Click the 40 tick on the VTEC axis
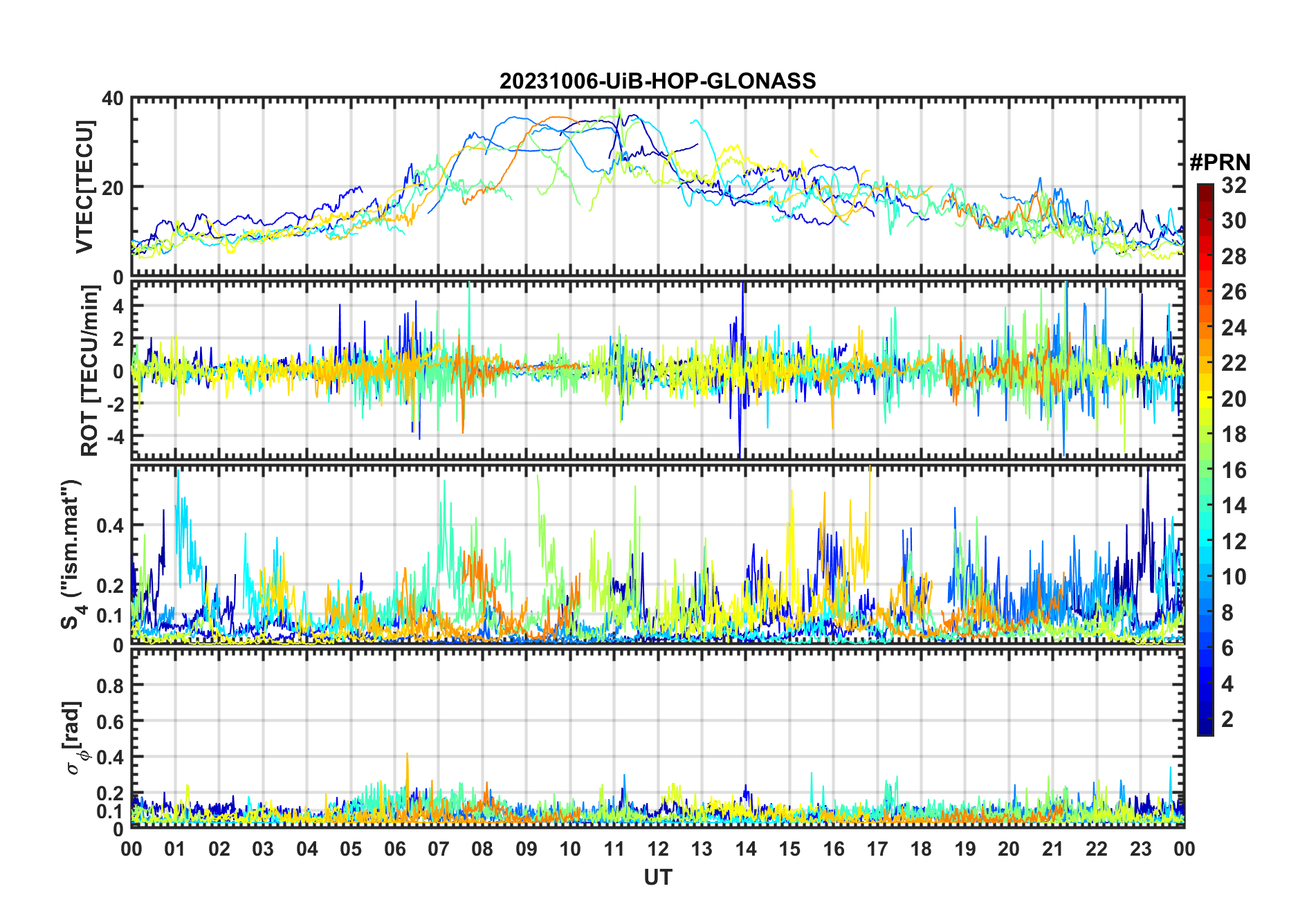 [x=113, y=99]
